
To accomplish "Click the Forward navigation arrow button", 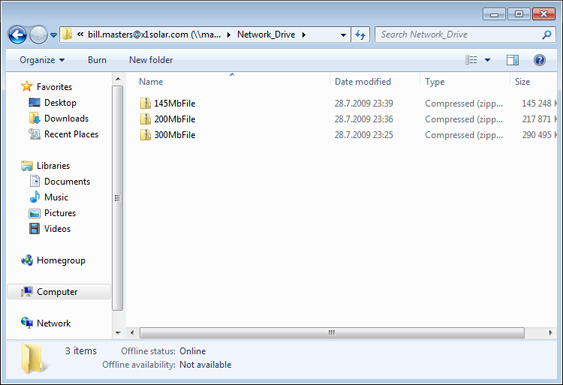I will pyautogui.click(x=38, y=35).
